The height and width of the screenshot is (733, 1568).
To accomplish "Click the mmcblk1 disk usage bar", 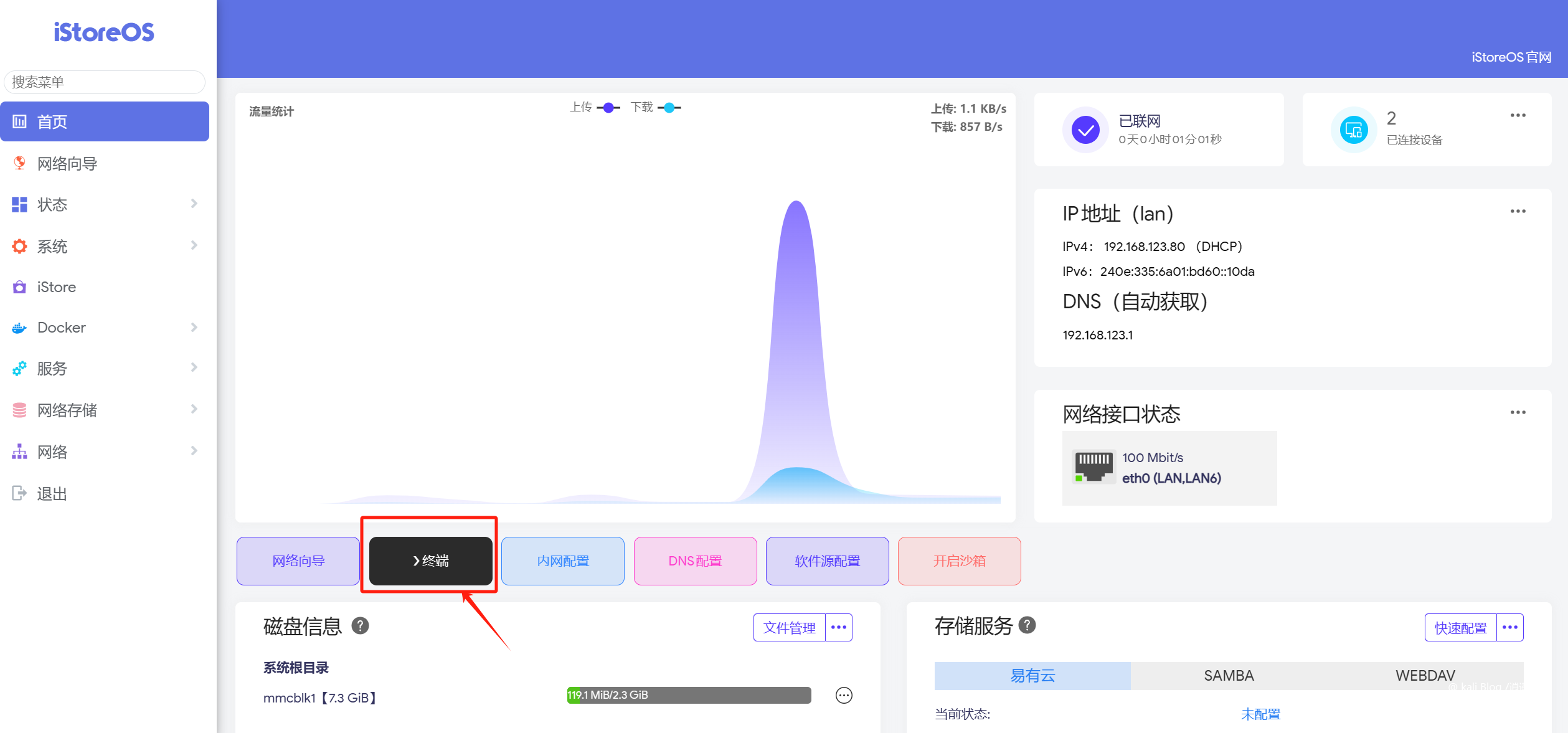I will pos(689,695).
